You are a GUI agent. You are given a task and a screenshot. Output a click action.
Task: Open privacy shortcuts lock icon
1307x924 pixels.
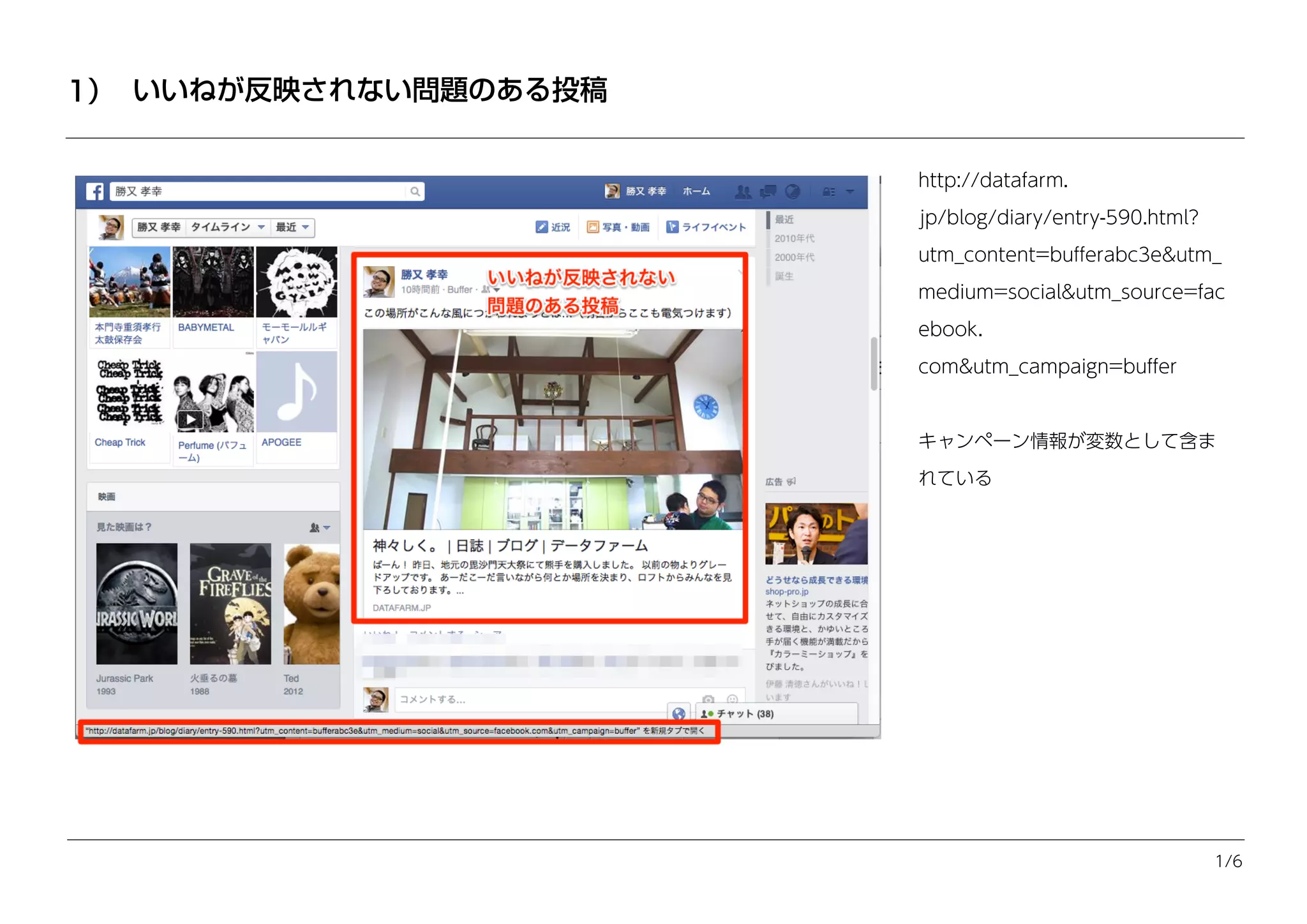tap(828, 191)
